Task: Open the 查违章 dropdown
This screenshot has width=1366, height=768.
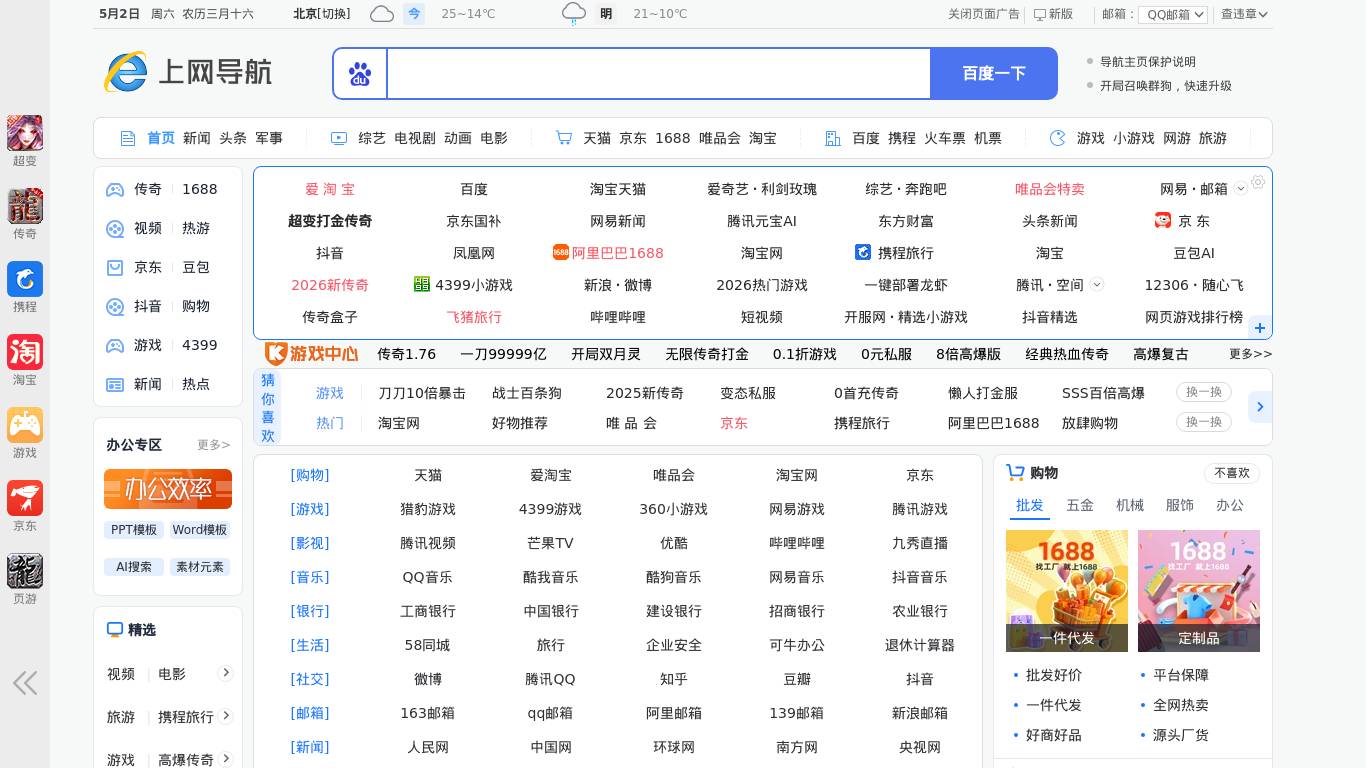Action: point(1244,14)
